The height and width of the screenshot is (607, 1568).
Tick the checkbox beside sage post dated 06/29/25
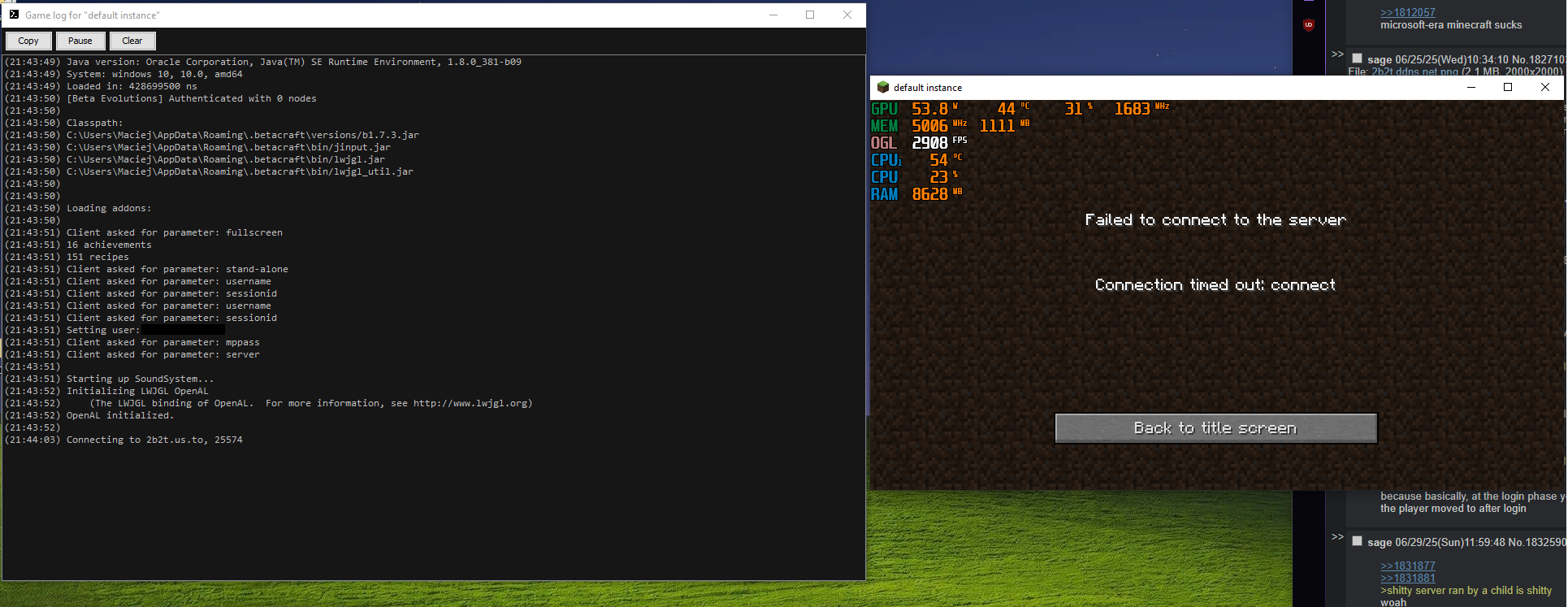coord(1357,541)
